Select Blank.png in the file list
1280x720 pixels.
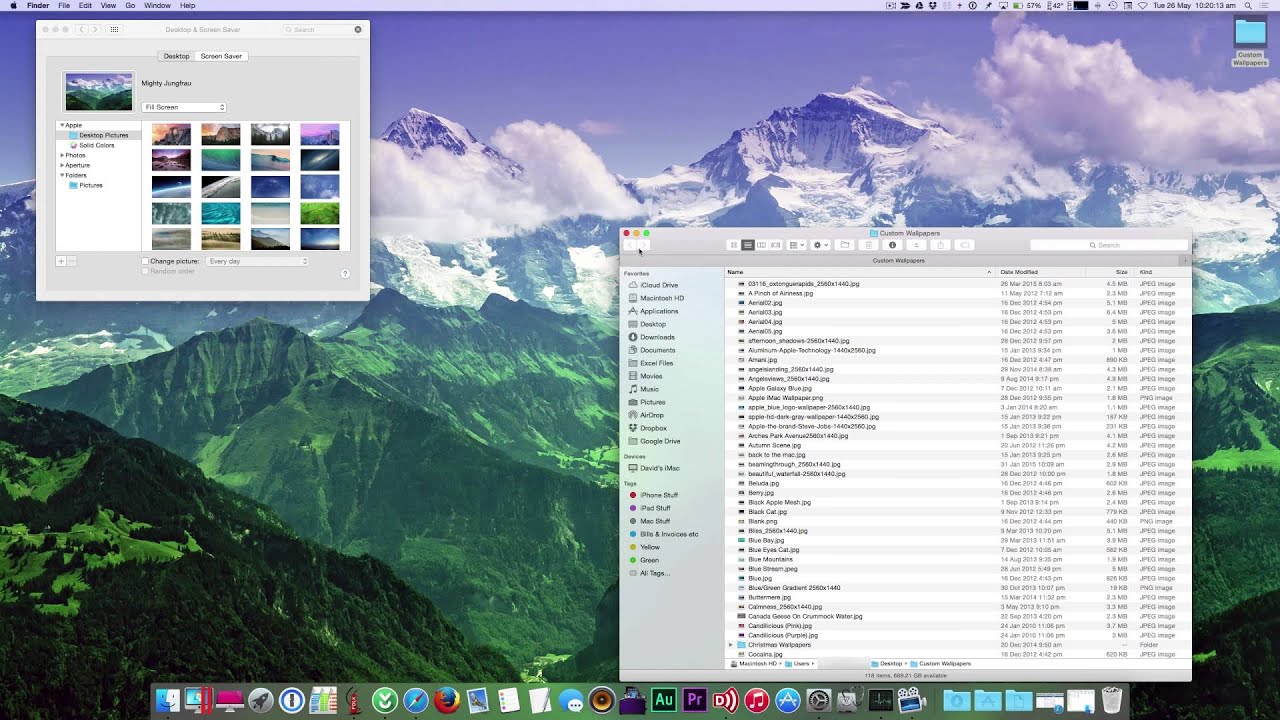tap(762, 521)
